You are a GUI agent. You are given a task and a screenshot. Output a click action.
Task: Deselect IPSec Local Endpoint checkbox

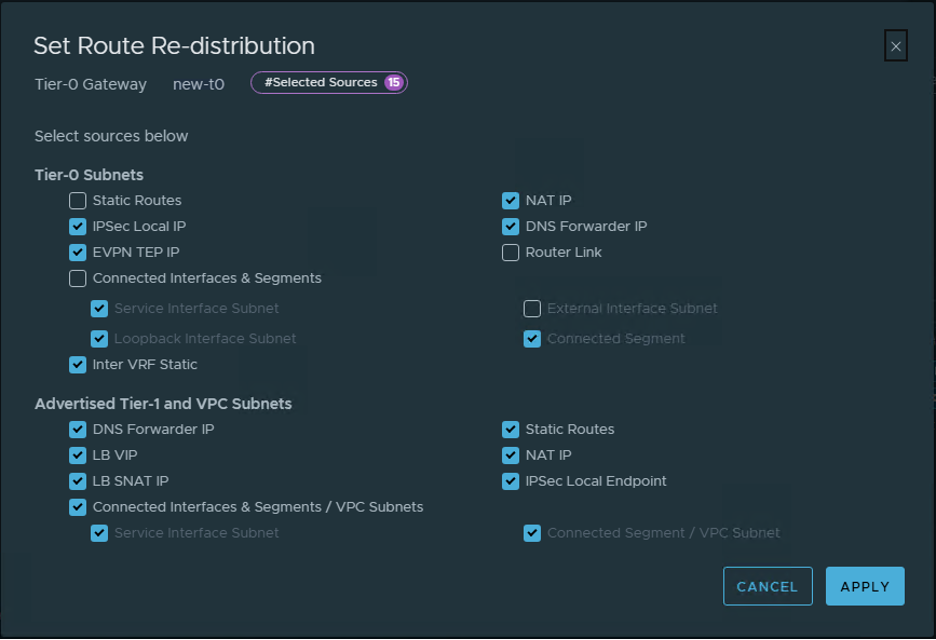(511, 482)
